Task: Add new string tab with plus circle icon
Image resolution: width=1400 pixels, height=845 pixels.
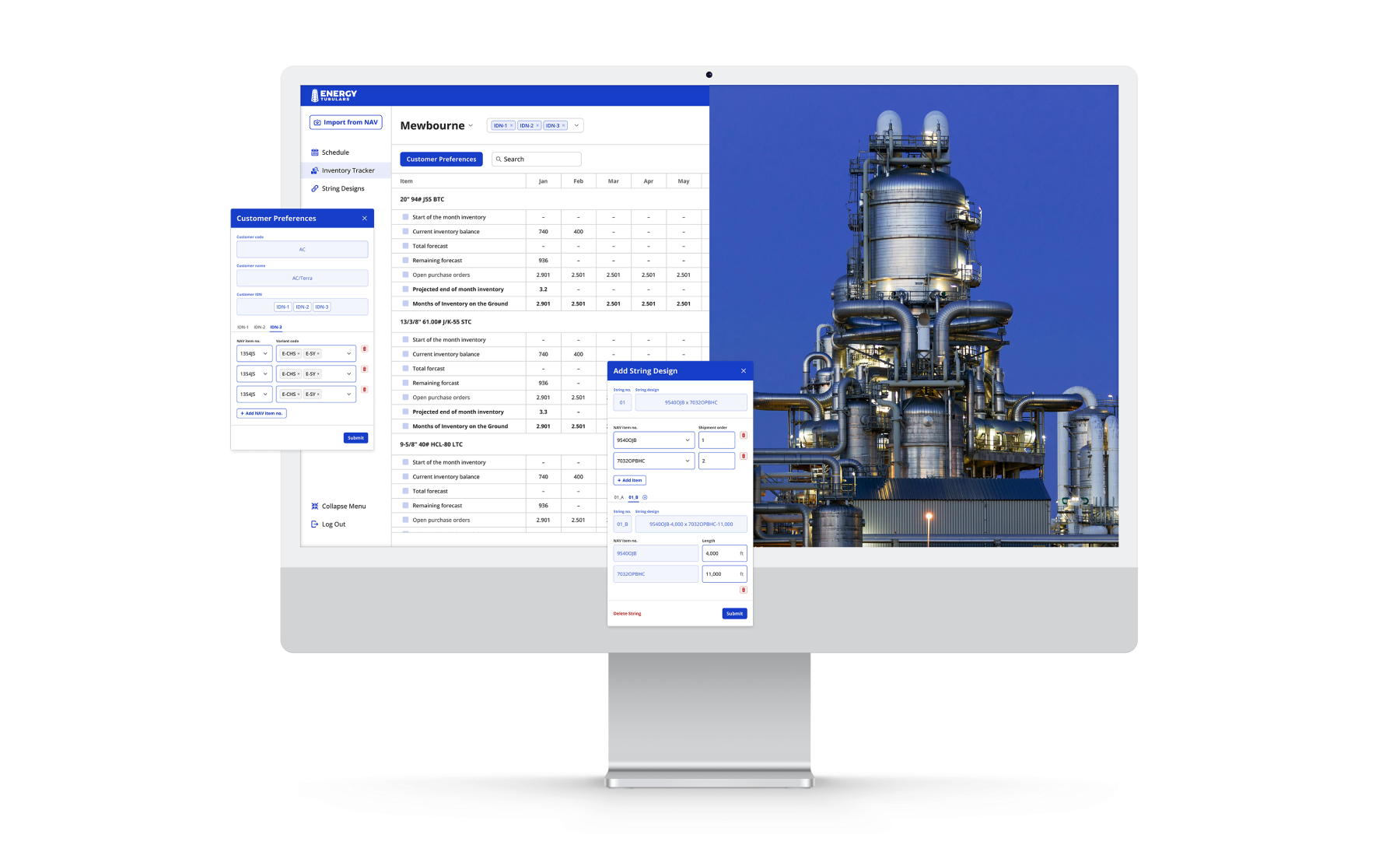Action: [x=645, y=497]
